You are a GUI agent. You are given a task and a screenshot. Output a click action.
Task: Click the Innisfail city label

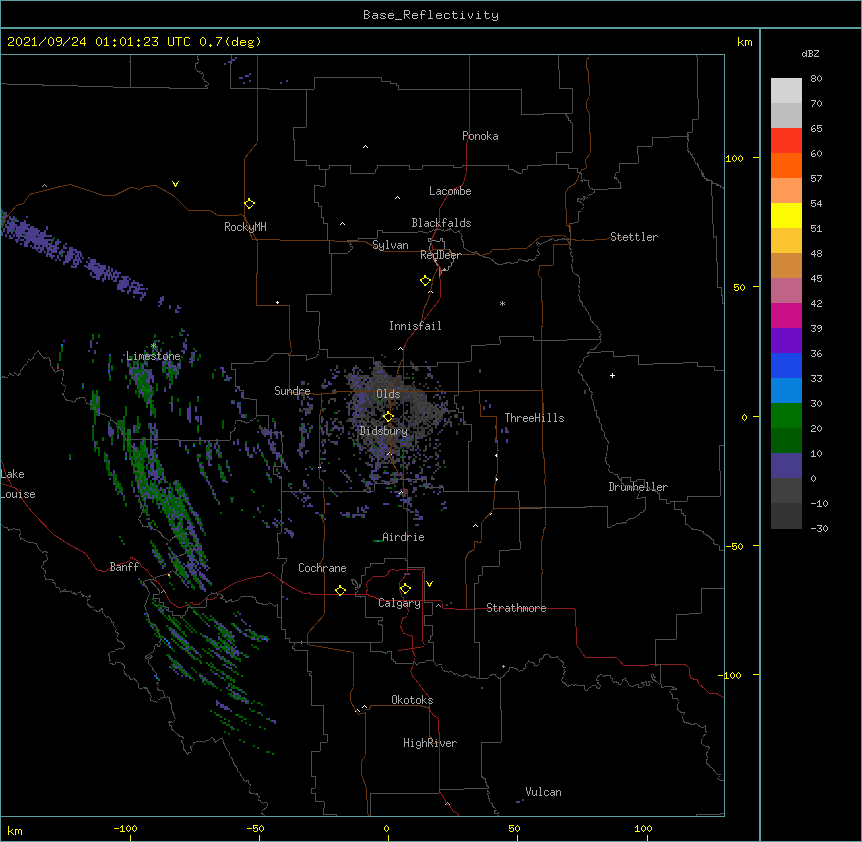(415, 326)
